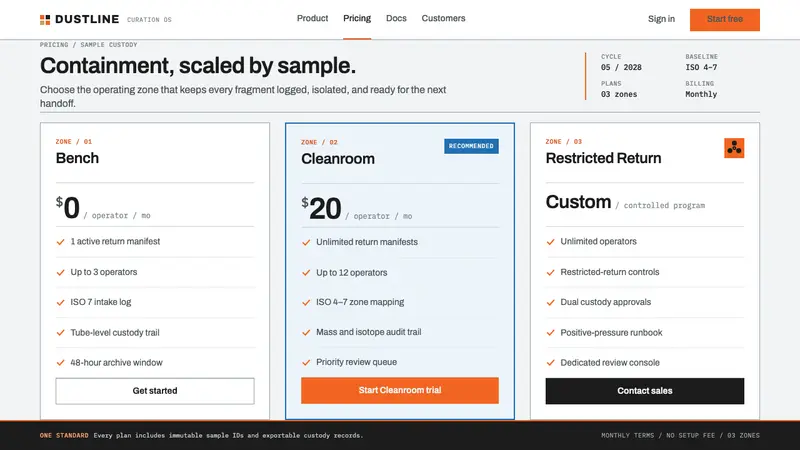Start the Cleanroom trial
The height and width of the screenshot is (450, 800).
click(x=399, y=390)
